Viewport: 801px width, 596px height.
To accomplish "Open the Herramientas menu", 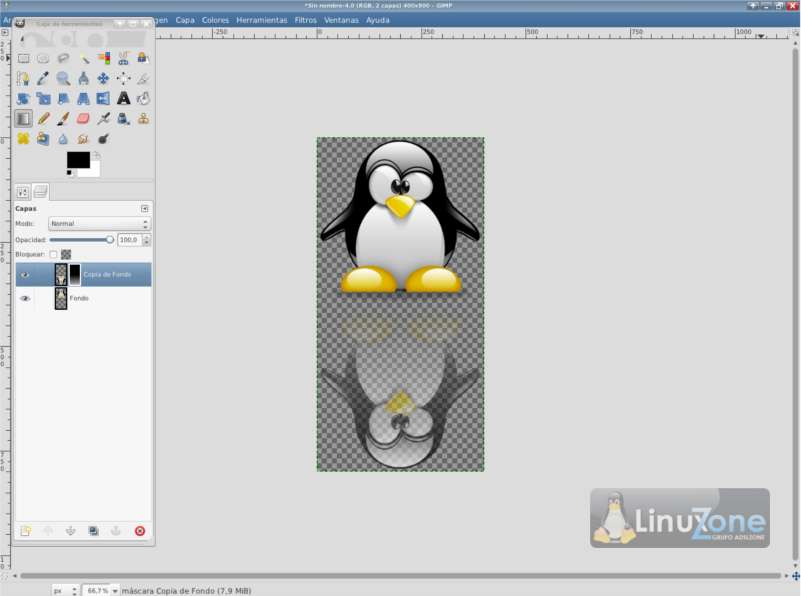I will 262,20.
